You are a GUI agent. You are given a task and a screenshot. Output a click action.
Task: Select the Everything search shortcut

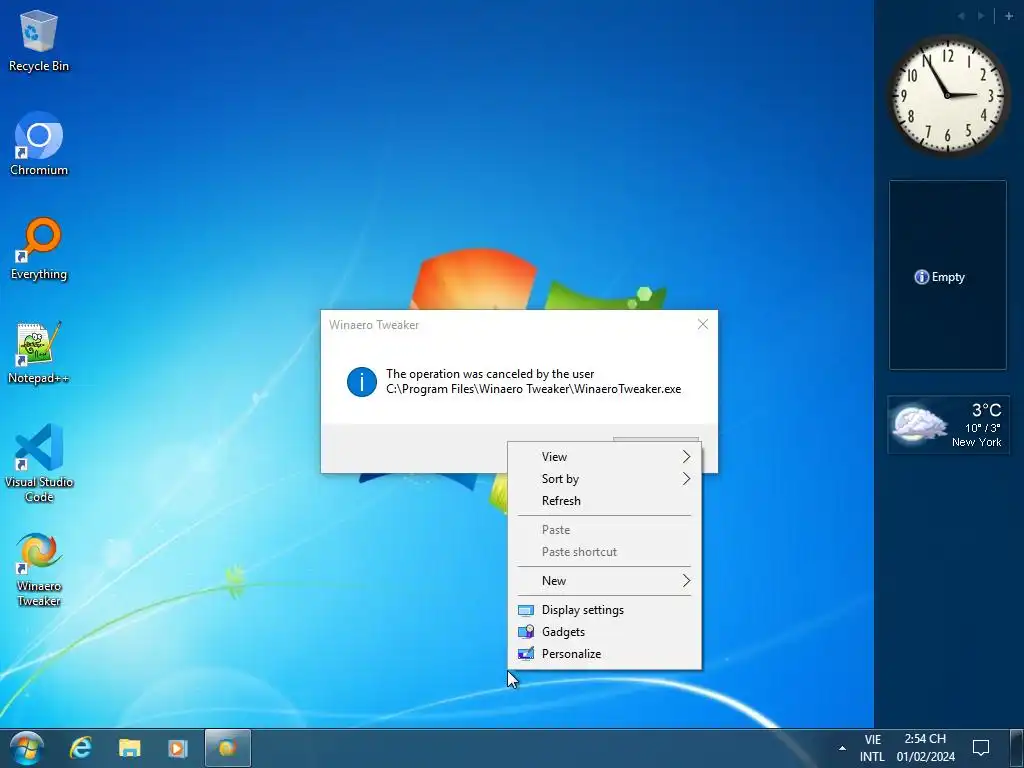tap(39, 249)
